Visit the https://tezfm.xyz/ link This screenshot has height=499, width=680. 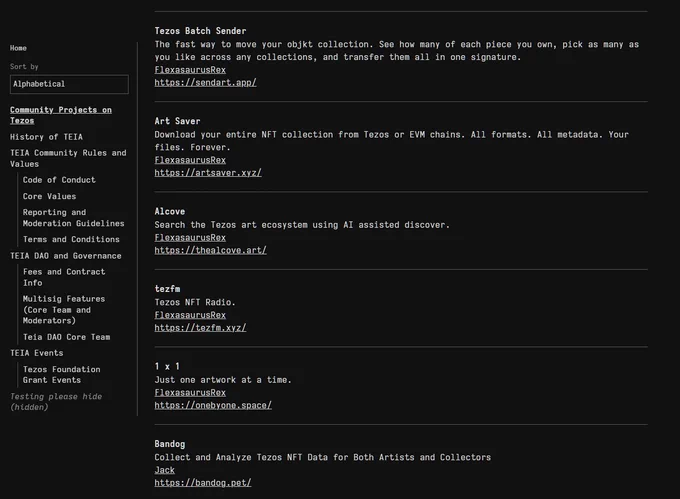(200, 328)
